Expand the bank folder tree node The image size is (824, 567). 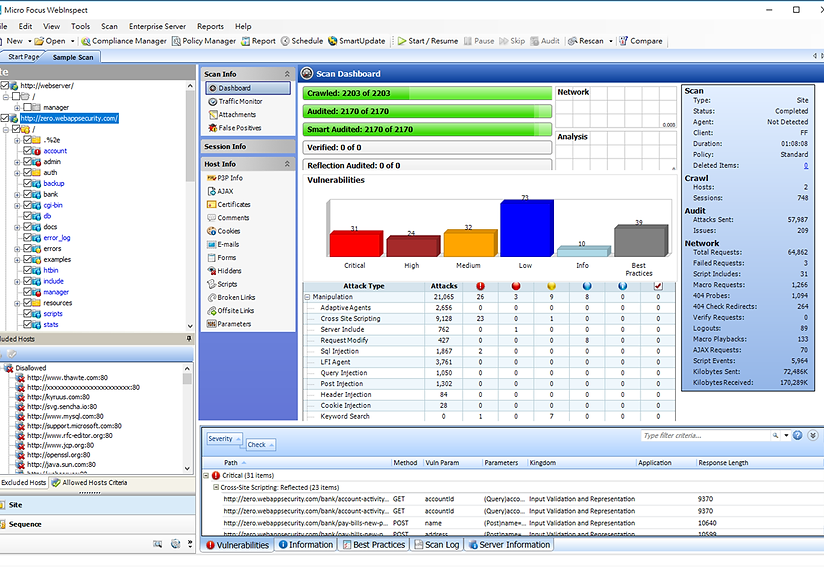[x=17, y=194]
